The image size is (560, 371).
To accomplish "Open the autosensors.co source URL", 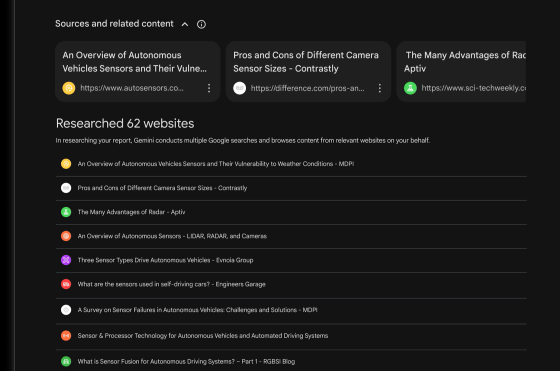I will pos(132,88).
